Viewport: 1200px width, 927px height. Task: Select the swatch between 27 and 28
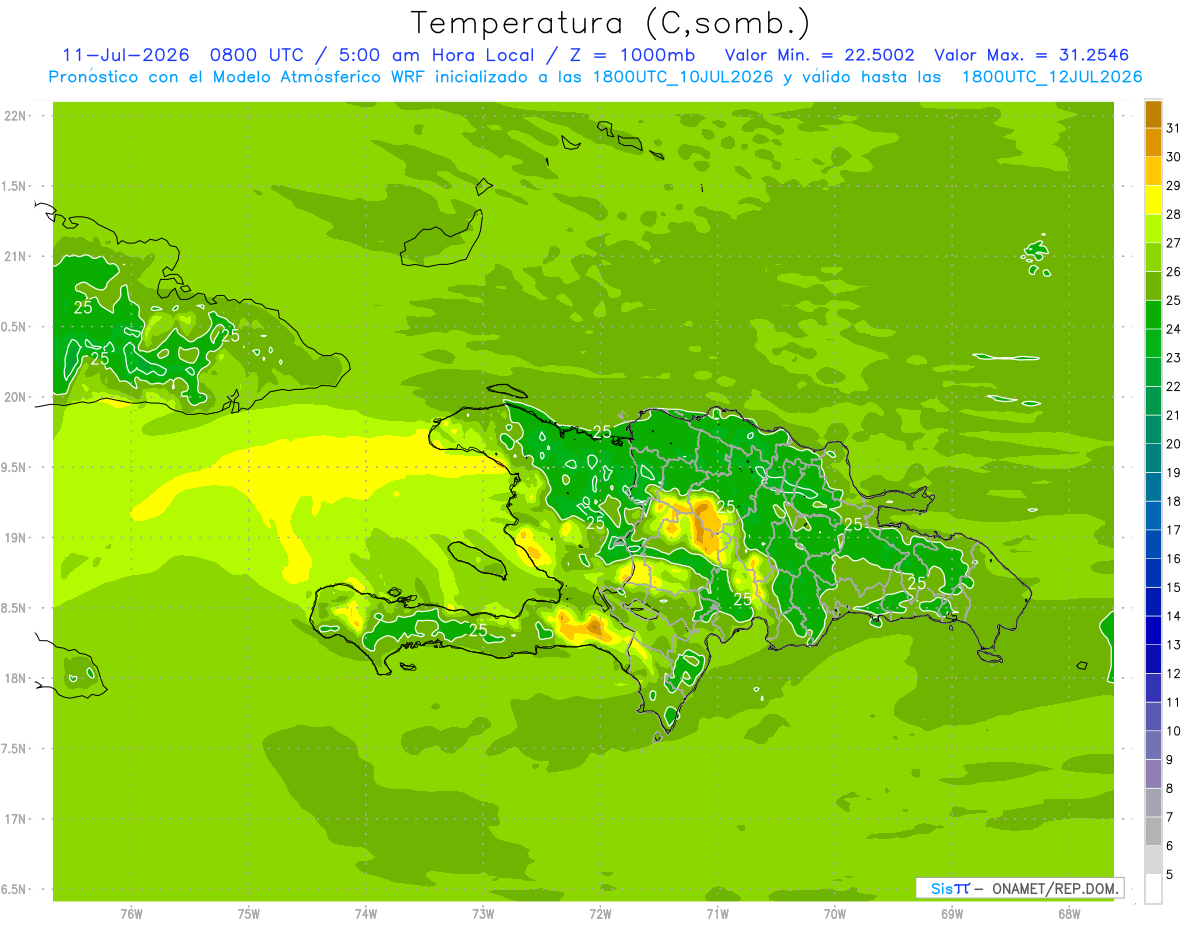click(1153, 228)
